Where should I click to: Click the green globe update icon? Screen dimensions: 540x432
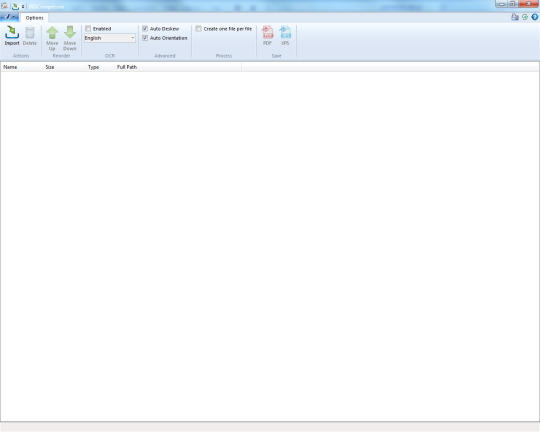[x=525, y=17]
